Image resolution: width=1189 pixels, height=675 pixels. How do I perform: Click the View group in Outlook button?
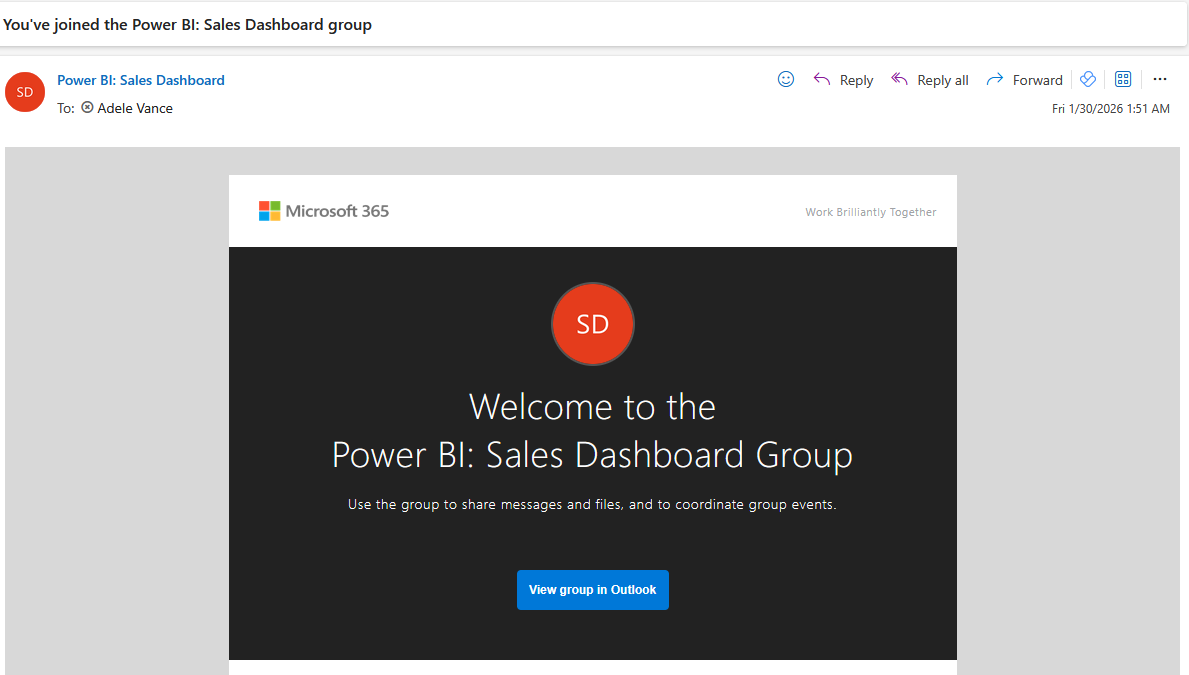click(x=593, y=590)
